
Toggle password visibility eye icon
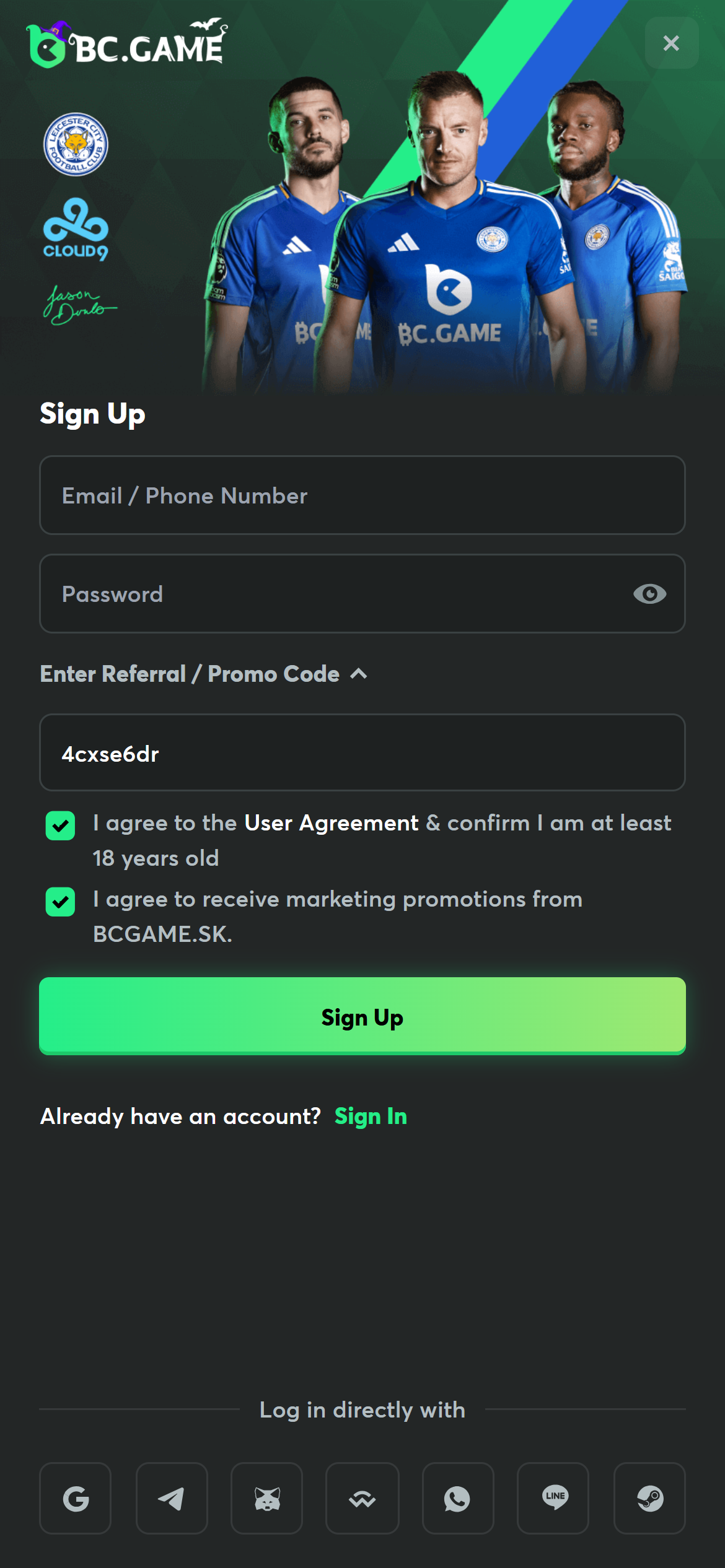click(649, 594)
